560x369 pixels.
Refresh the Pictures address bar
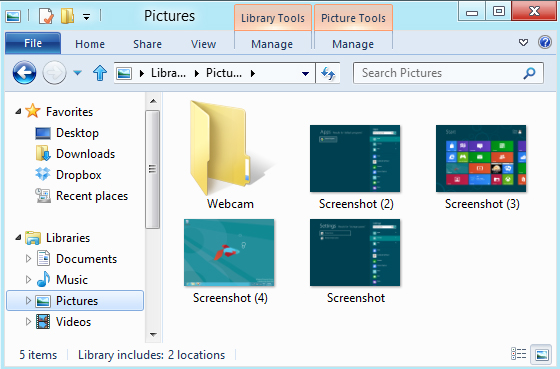(x=328, y=73)
